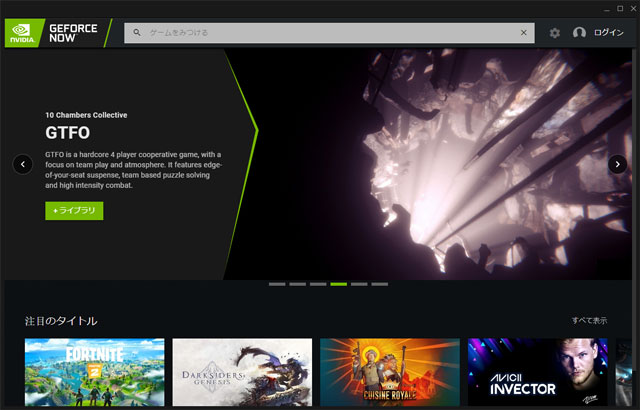Click the 注目のタイトル section heading
This screenshot has width=640, height=410.
[x=61, y=321]
